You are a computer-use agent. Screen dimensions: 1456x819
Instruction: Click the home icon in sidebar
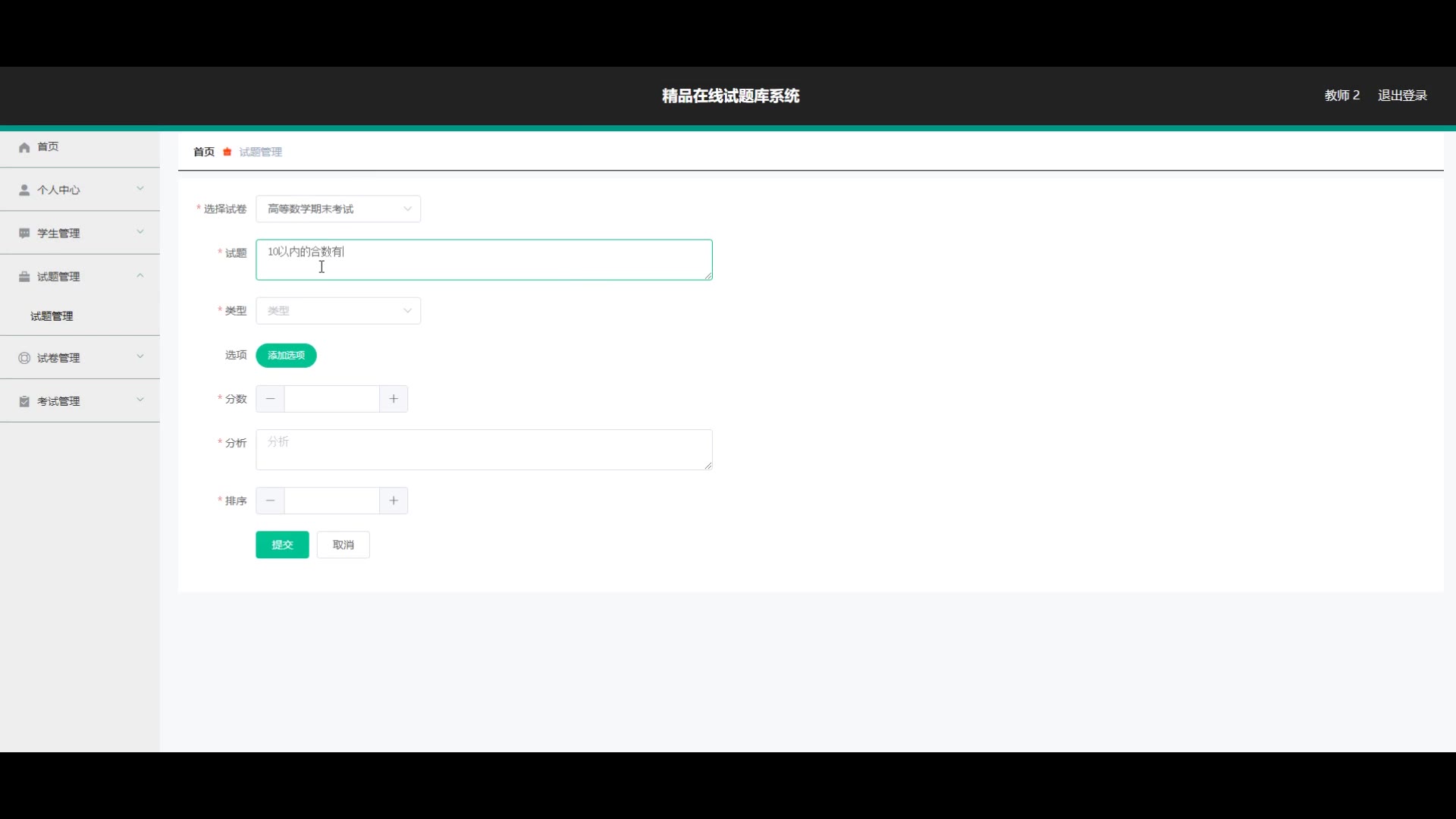[24, 147]
